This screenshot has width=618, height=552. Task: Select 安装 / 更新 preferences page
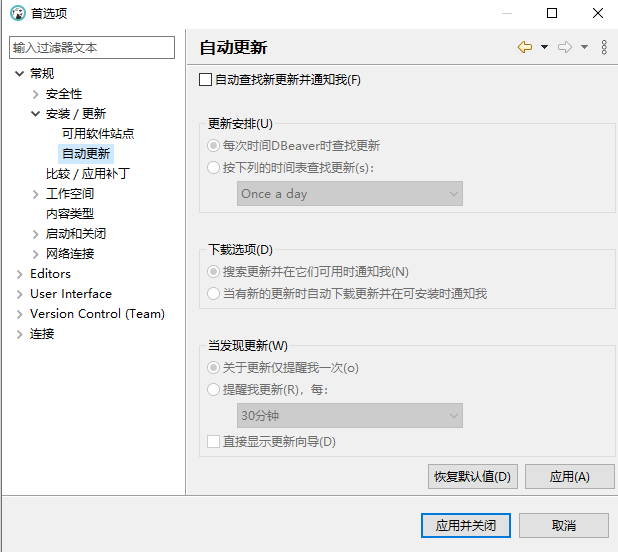76,114
